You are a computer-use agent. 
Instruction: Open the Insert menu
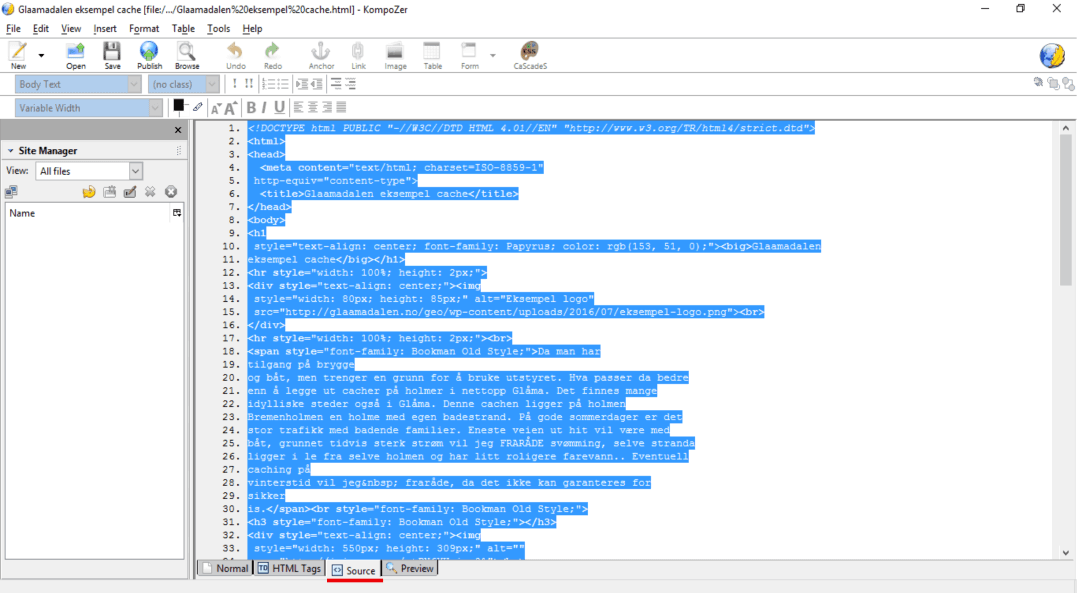point(104,29)
